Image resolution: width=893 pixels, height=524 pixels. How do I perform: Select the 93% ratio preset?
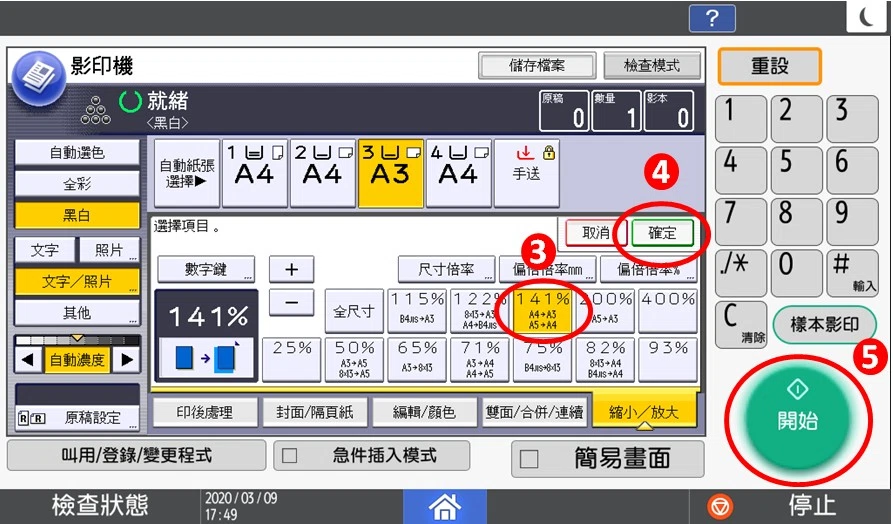point(668,360)
